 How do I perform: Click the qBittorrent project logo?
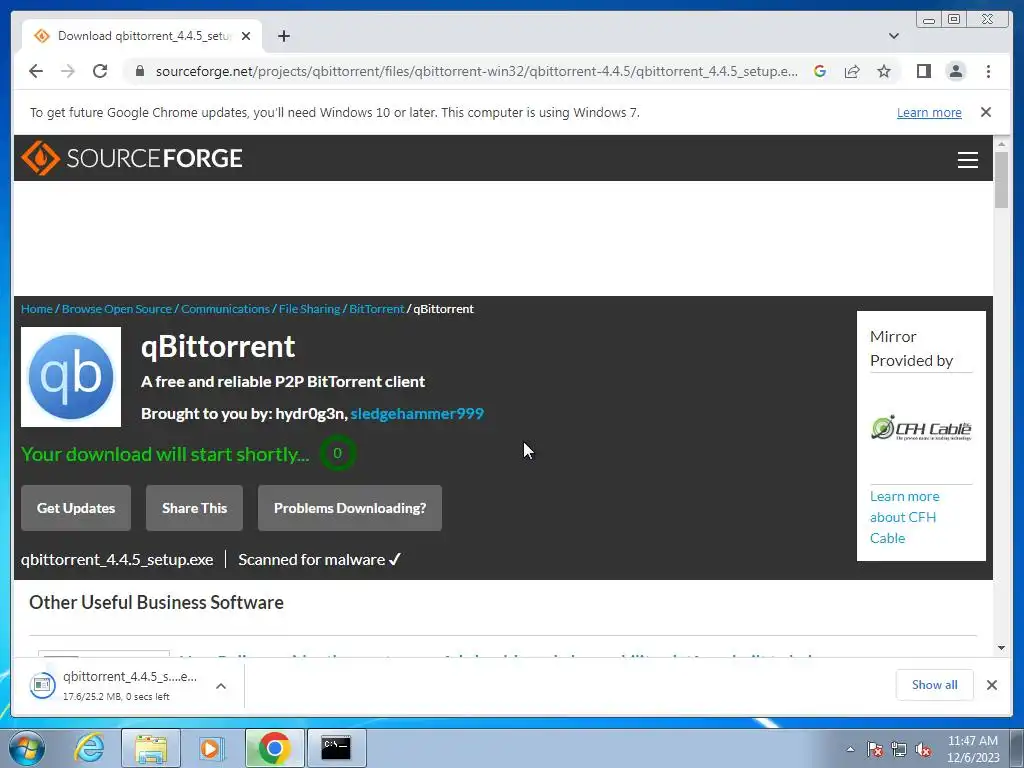[x=71, y=377]
